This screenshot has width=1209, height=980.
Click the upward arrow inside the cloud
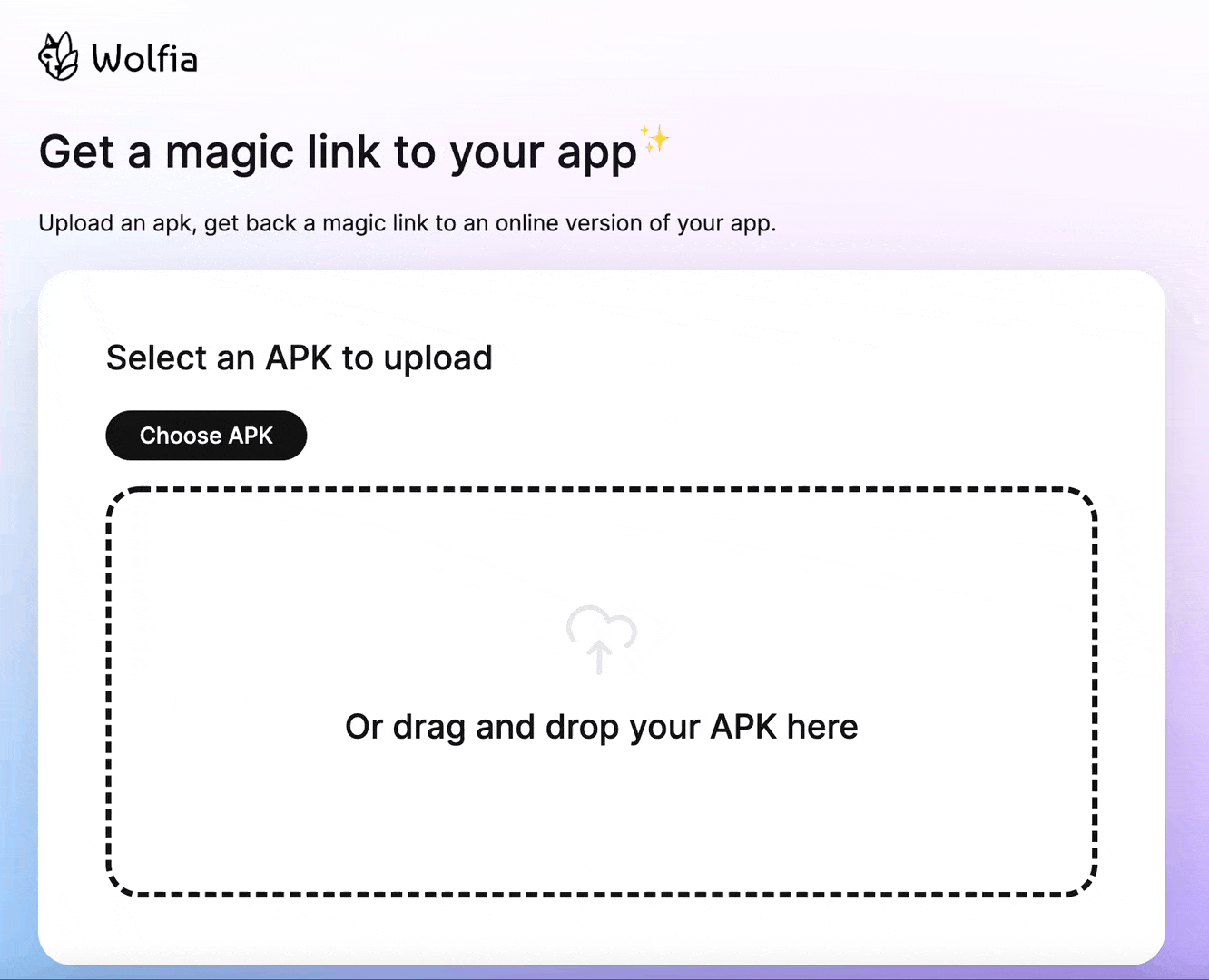(599, 656)
